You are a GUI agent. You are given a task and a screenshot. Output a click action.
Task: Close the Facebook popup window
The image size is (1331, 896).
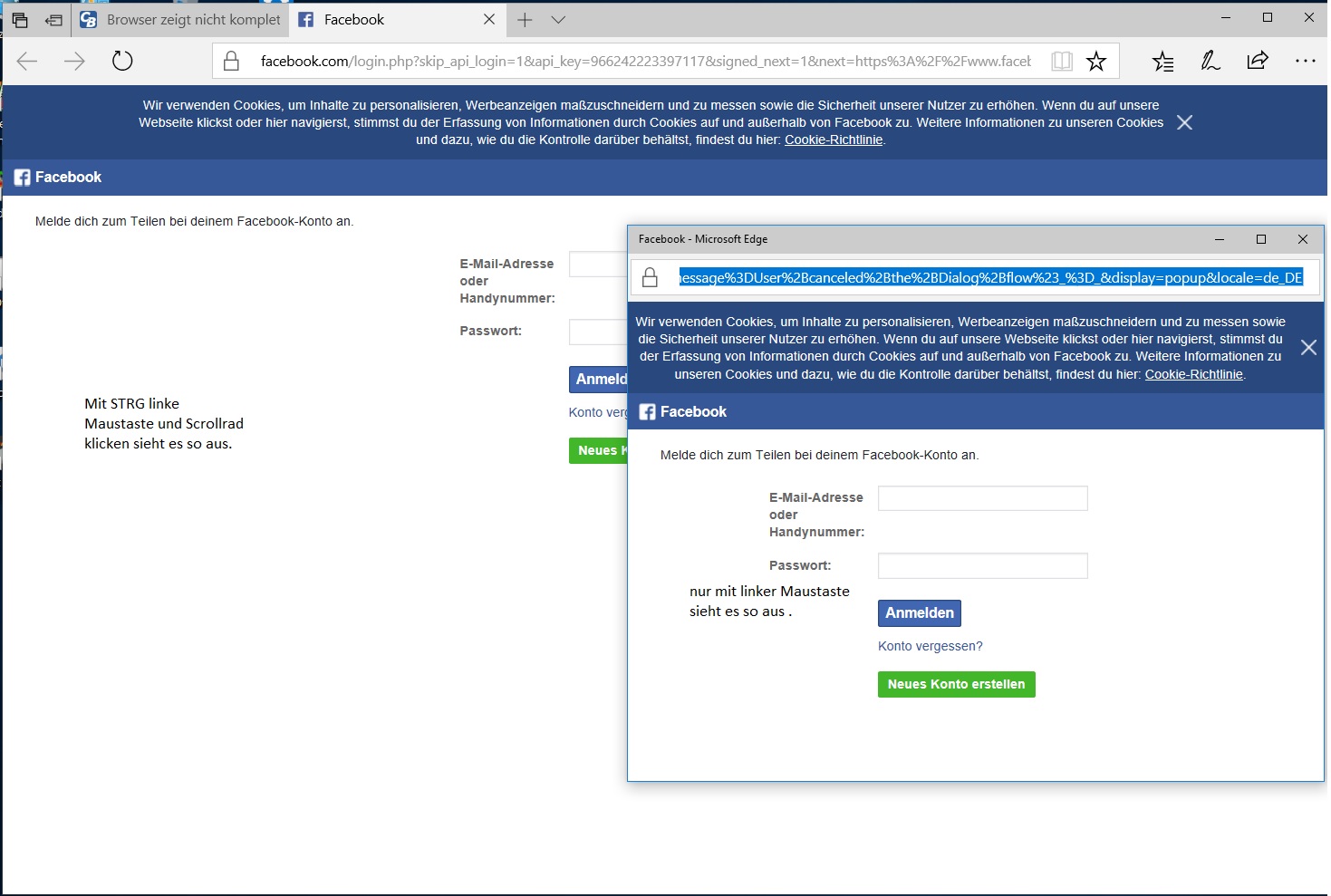[x=1303, y=239]
